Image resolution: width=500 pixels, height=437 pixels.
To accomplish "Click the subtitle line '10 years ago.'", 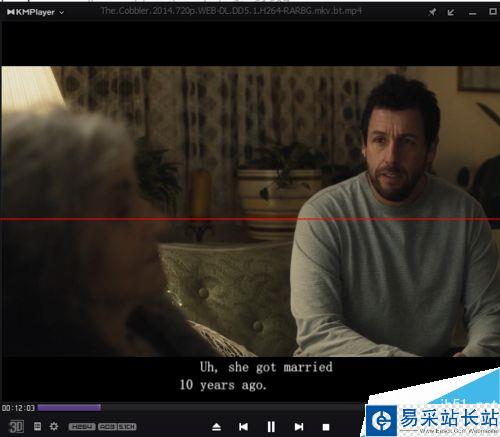I will point(223,385).
